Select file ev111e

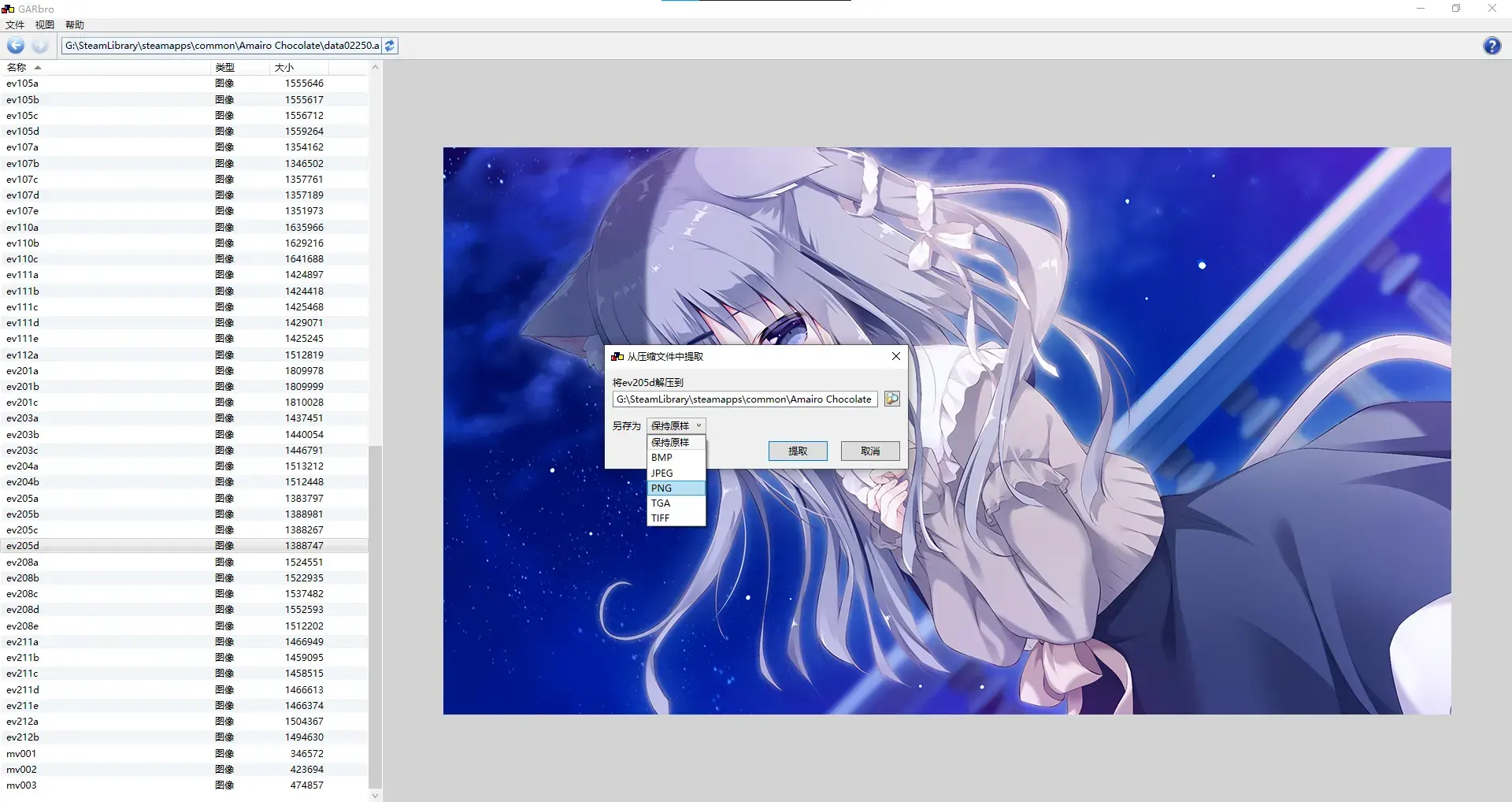point(184,338)
